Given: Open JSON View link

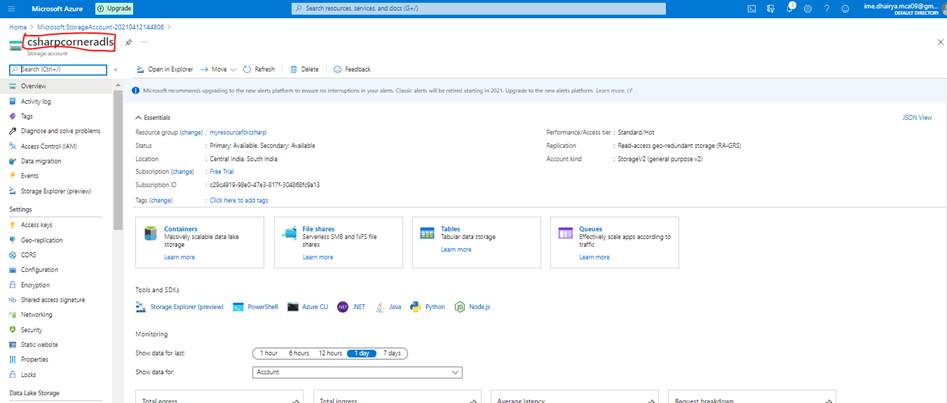Looking at the screenshot, I should pos(917,118).
